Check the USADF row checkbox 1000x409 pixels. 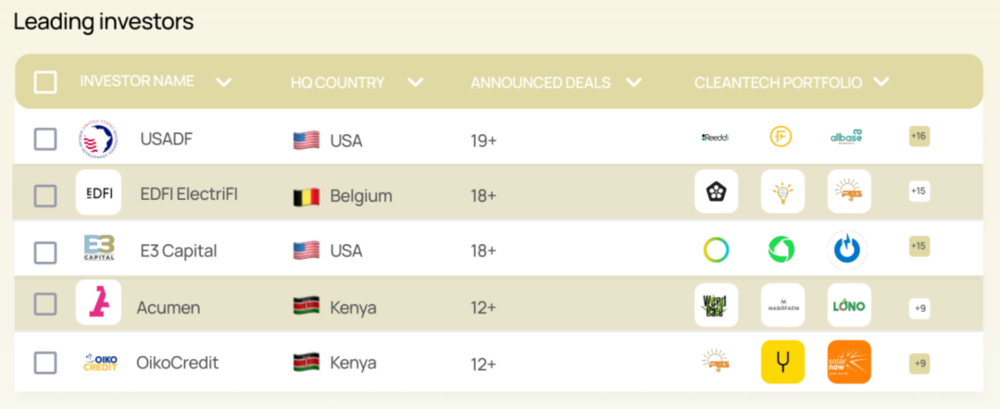45,139
